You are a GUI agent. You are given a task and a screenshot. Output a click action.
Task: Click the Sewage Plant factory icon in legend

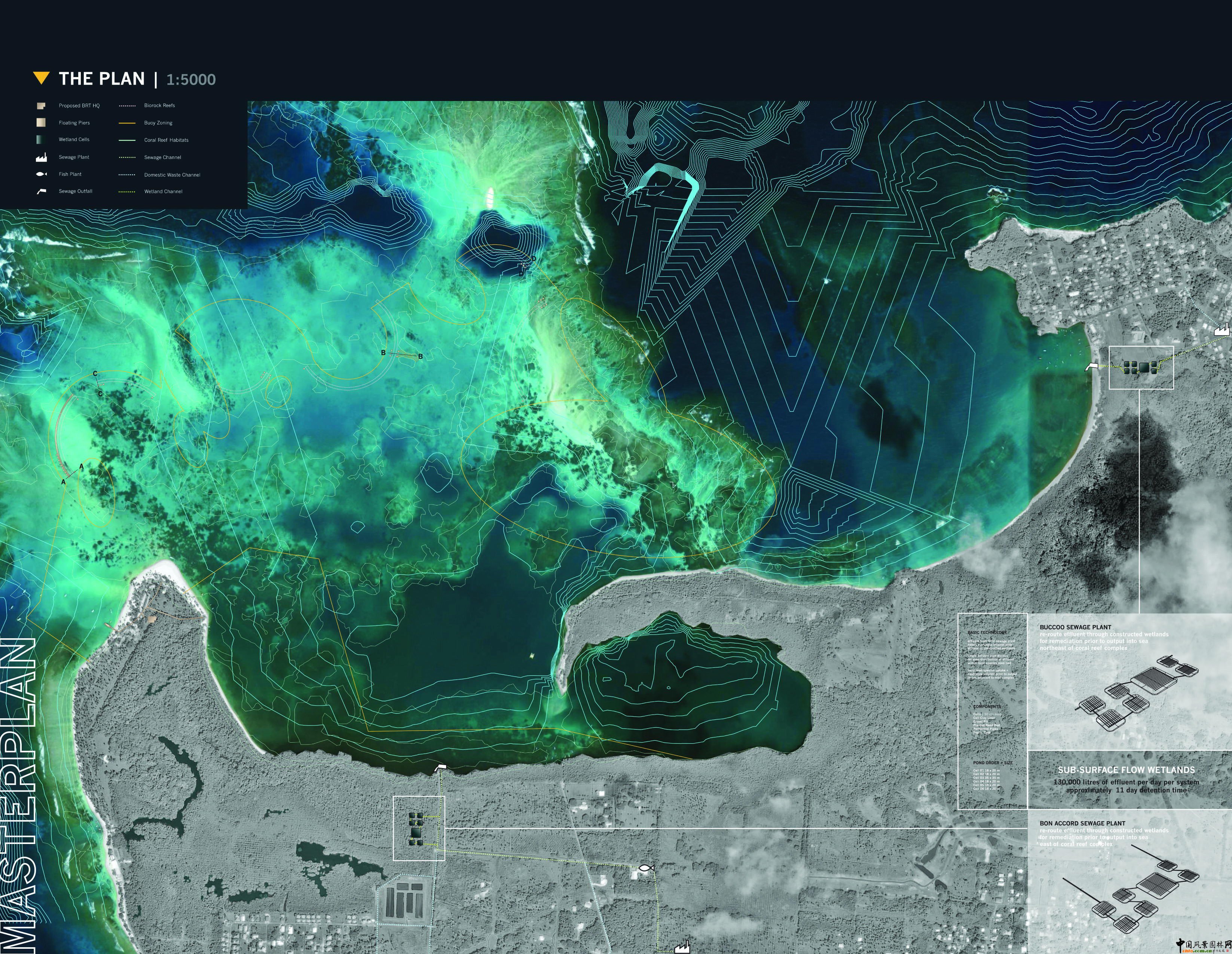pyautogui.click(x=41, y=158)
